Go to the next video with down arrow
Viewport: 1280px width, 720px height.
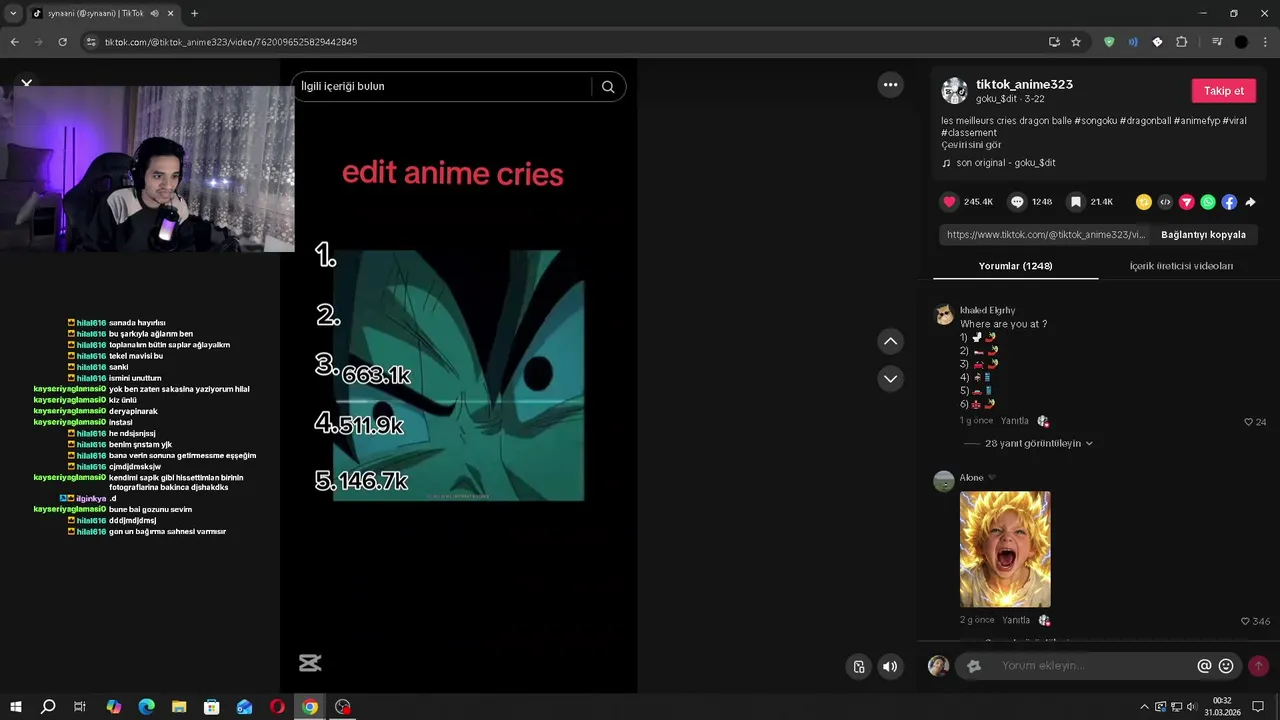pyautogui.click(x=890, y=379)
